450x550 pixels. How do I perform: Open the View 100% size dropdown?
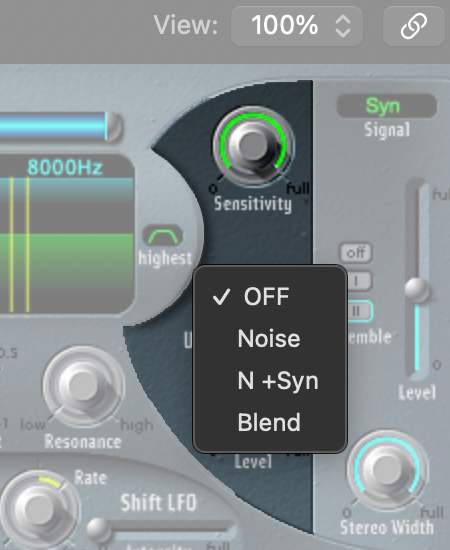pyautogui.click(x=297, y=26)
